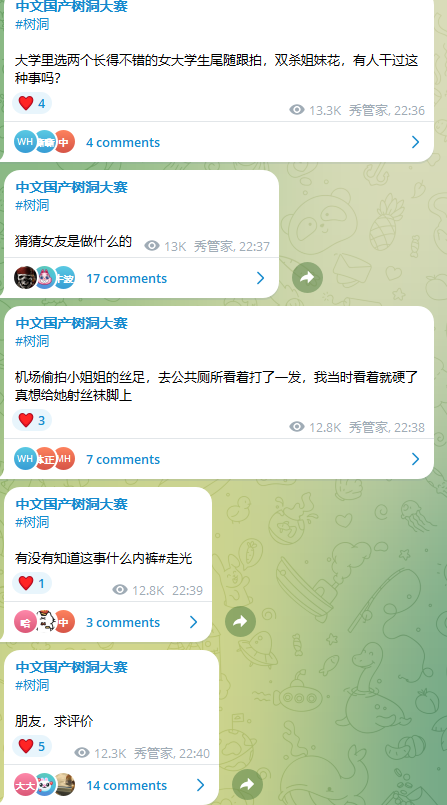Open the 3 comments link

click(x=123, y=622)
